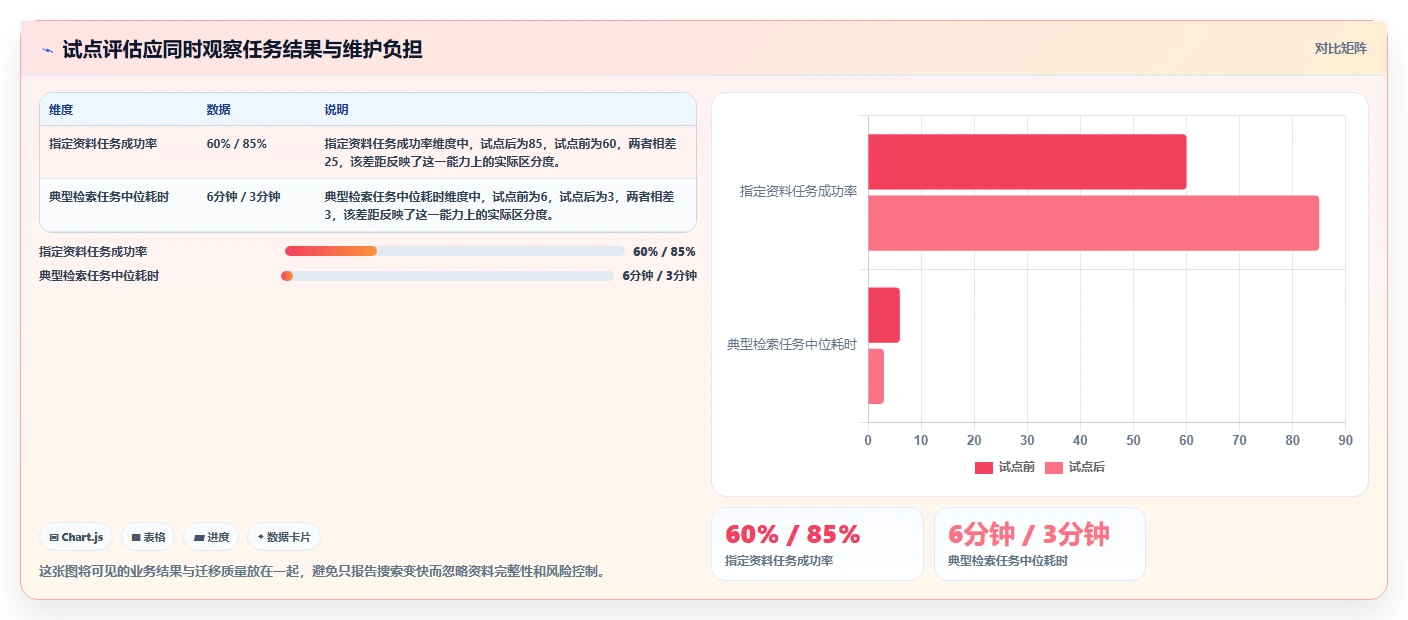Click the lightning icon beside the title
The width and height of the screenshot is (1408, 620).
coord(47,50)
